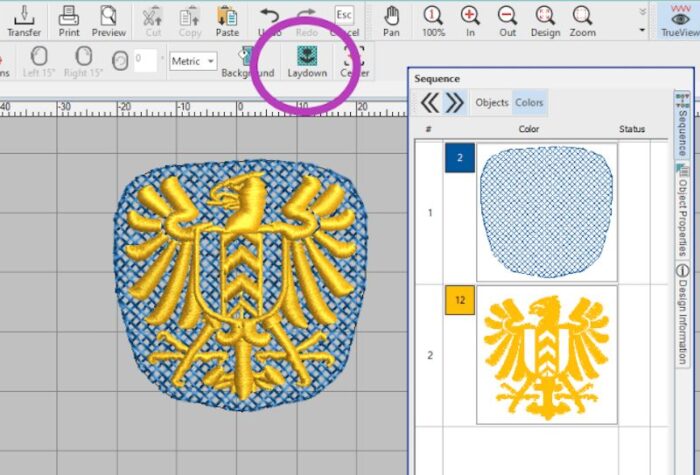The height and width of the screenshot is (475, 700).
Task: Zoom to 100% view
Action: point(433,20)
